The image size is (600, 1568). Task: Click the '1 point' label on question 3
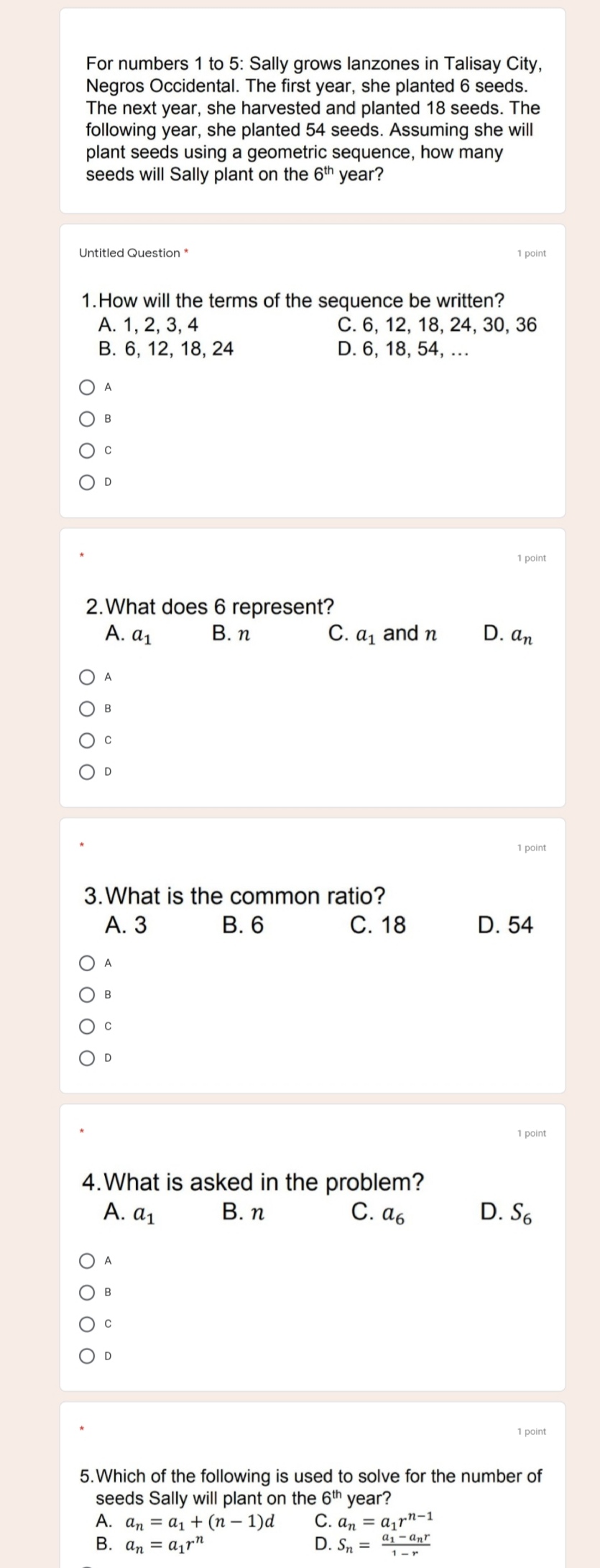pos(531,848)
